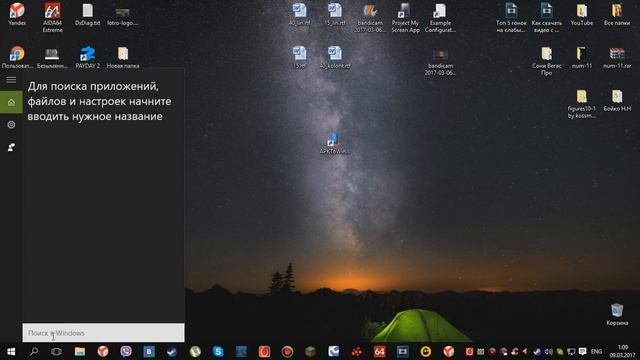Select the lotro-logo image file on the desktop

click(x=122, y=16)
